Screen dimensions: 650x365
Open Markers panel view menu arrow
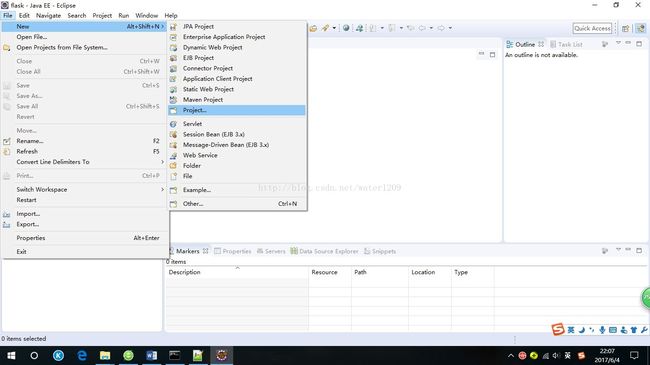click(618, 250)
